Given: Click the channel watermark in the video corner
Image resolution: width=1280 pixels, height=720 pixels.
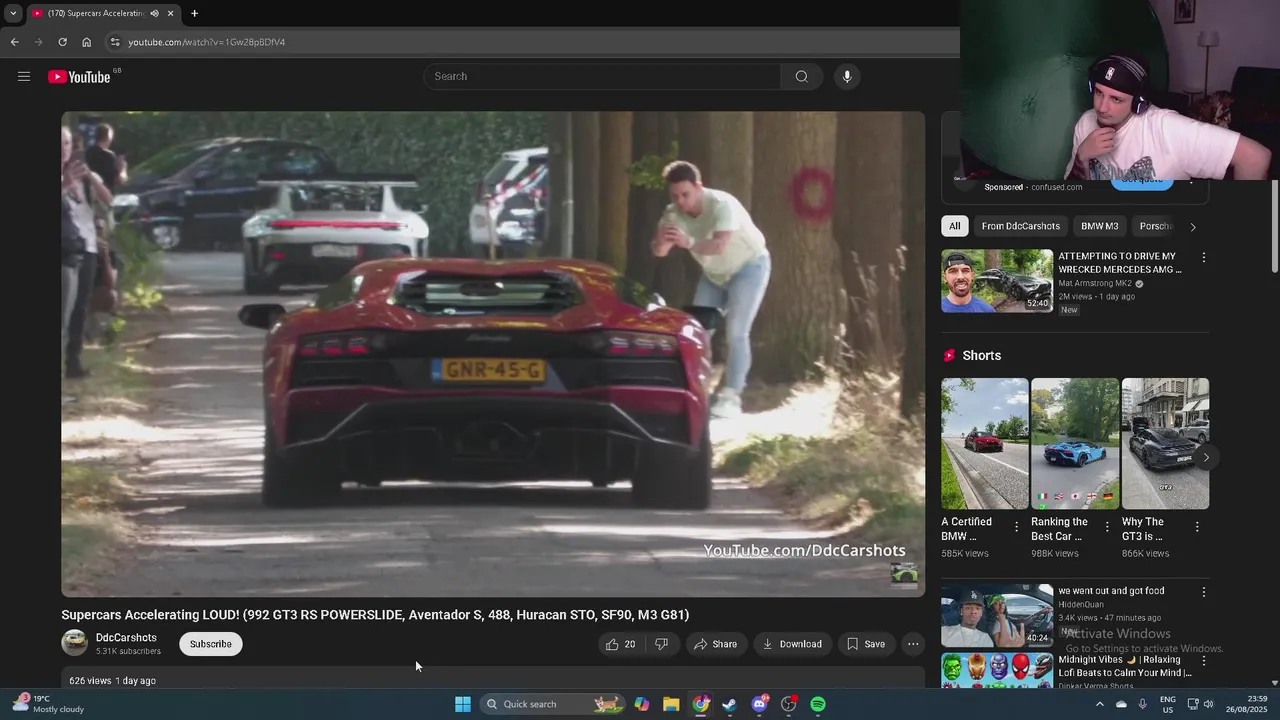Looking at the screenshot, I should (x=904, y=574).
